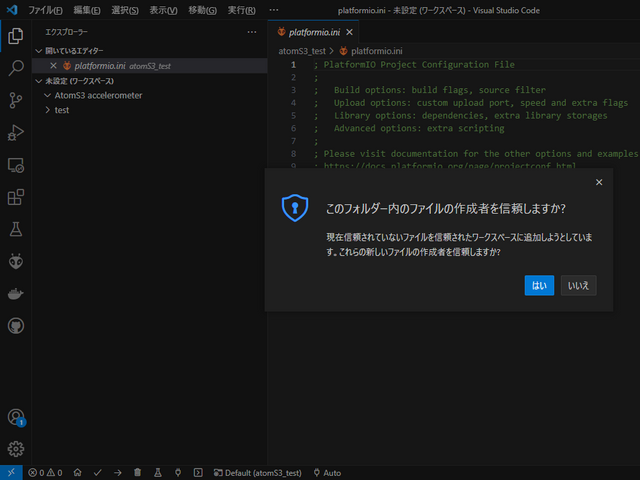The image size is (640, 480).
Task: Open Remote Explorer view icon
Action: click(16, 165)
